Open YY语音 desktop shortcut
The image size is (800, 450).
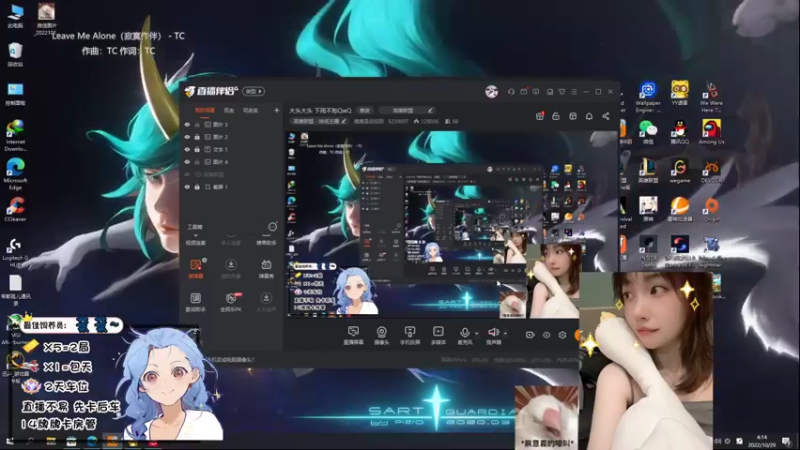pos(680,93)
